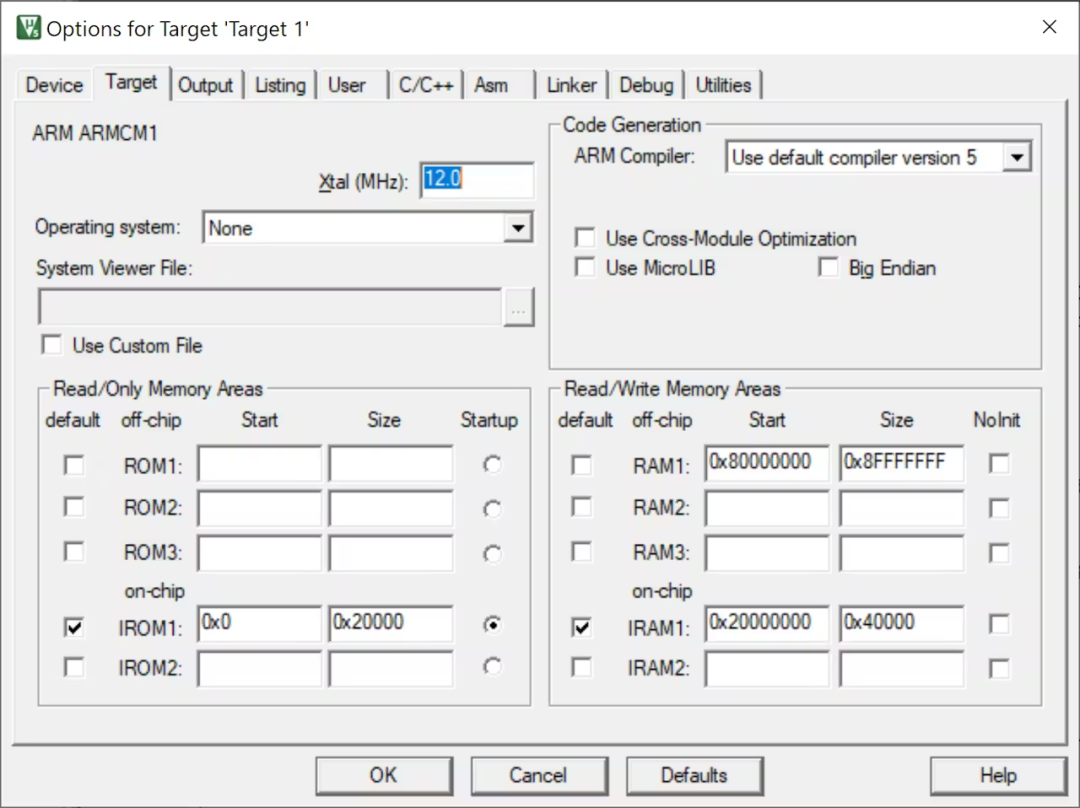Viewport: 1080px width, 808px height.
Task: Go to the Utilities tab
Action: point(723,85)
